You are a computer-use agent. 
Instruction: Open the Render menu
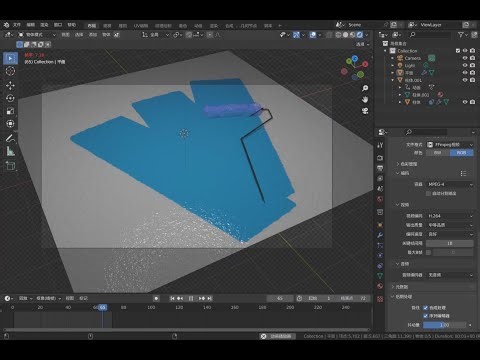[44, 25]
